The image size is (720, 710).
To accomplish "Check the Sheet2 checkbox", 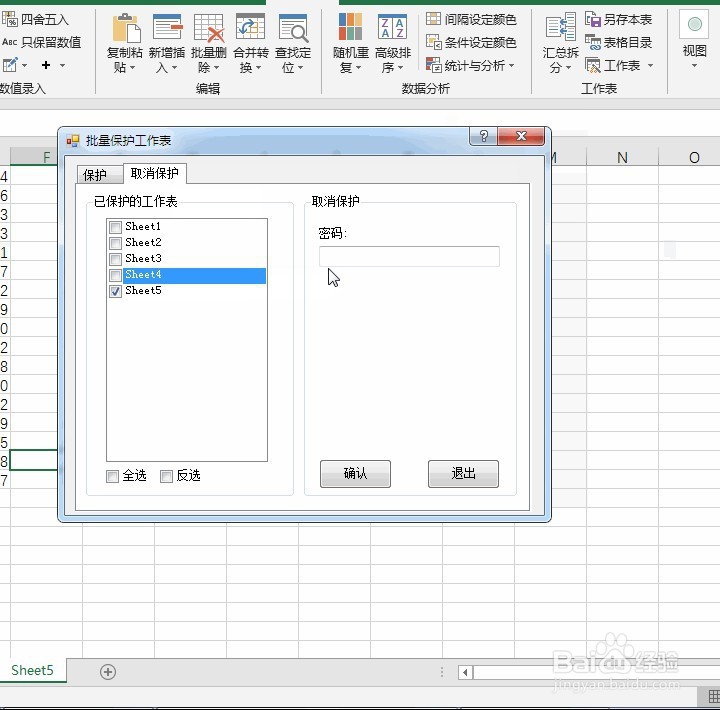I will coord(115,242).
